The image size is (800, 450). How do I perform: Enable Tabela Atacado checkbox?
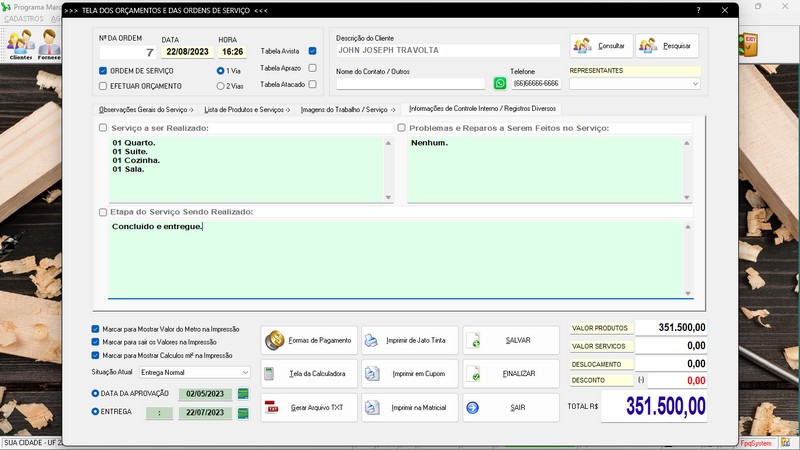point(313,84)
